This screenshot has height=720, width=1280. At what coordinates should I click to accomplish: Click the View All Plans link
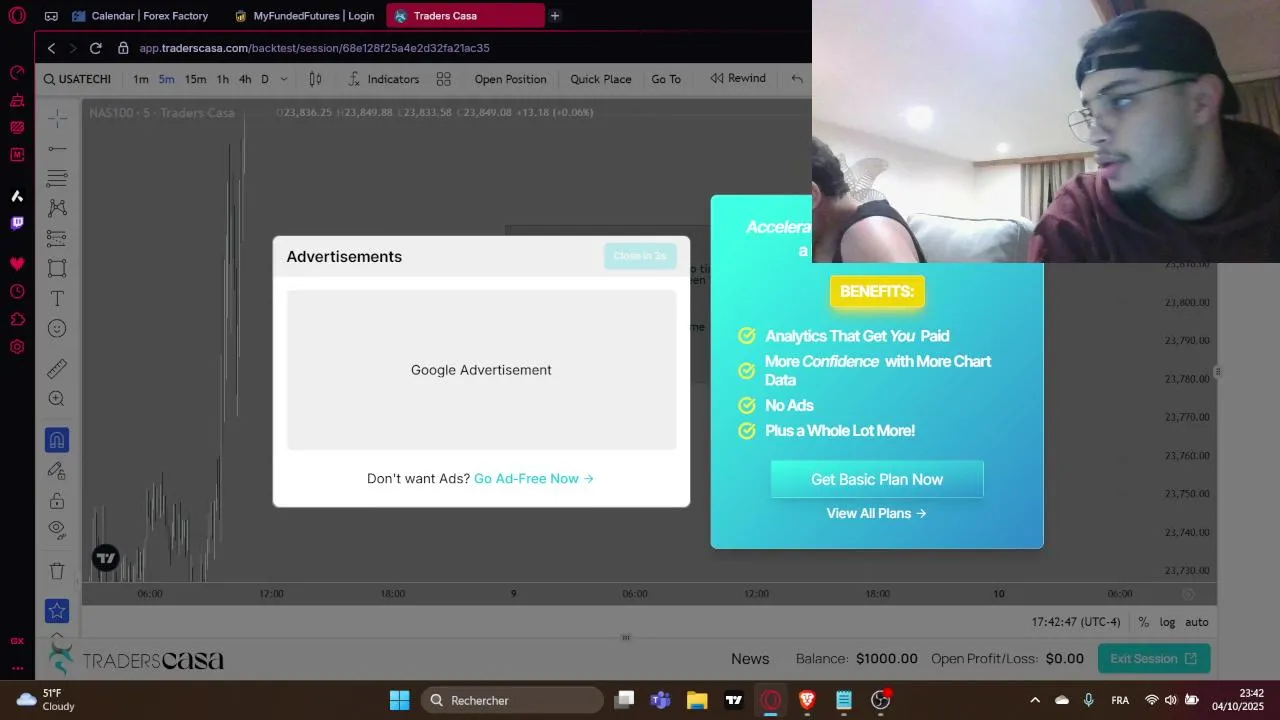click(x=877, y=513)
